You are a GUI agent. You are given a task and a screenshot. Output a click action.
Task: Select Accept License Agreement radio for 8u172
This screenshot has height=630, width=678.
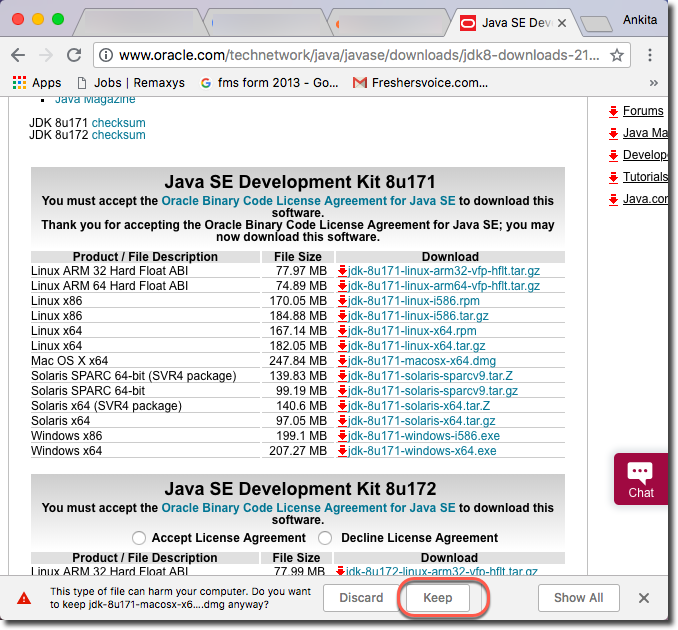[x=139, y=538]
